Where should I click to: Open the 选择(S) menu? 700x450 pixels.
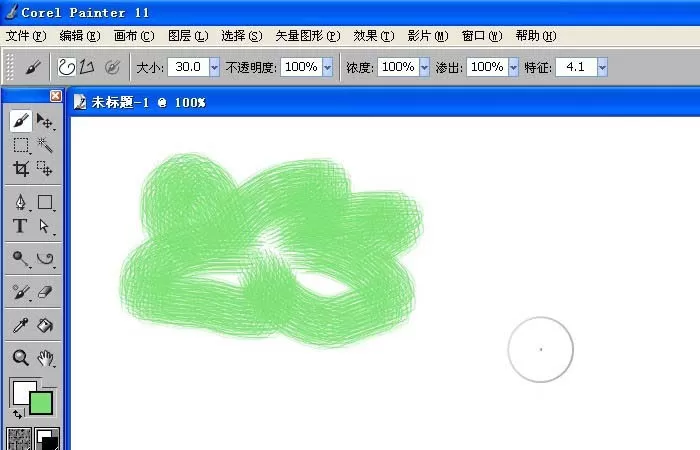(242, 36)
